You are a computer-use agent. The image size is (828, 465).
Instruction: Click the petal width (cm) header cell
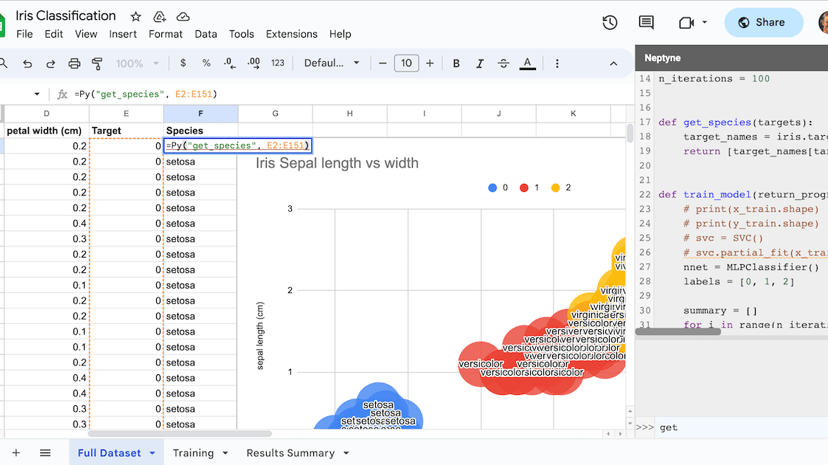point(46,130)
